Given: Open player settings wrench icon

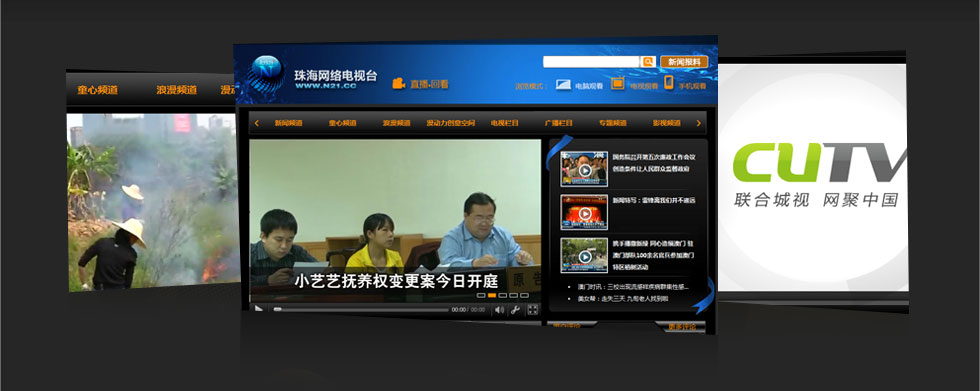Looking at the screenshot, I should pos(516,309).
